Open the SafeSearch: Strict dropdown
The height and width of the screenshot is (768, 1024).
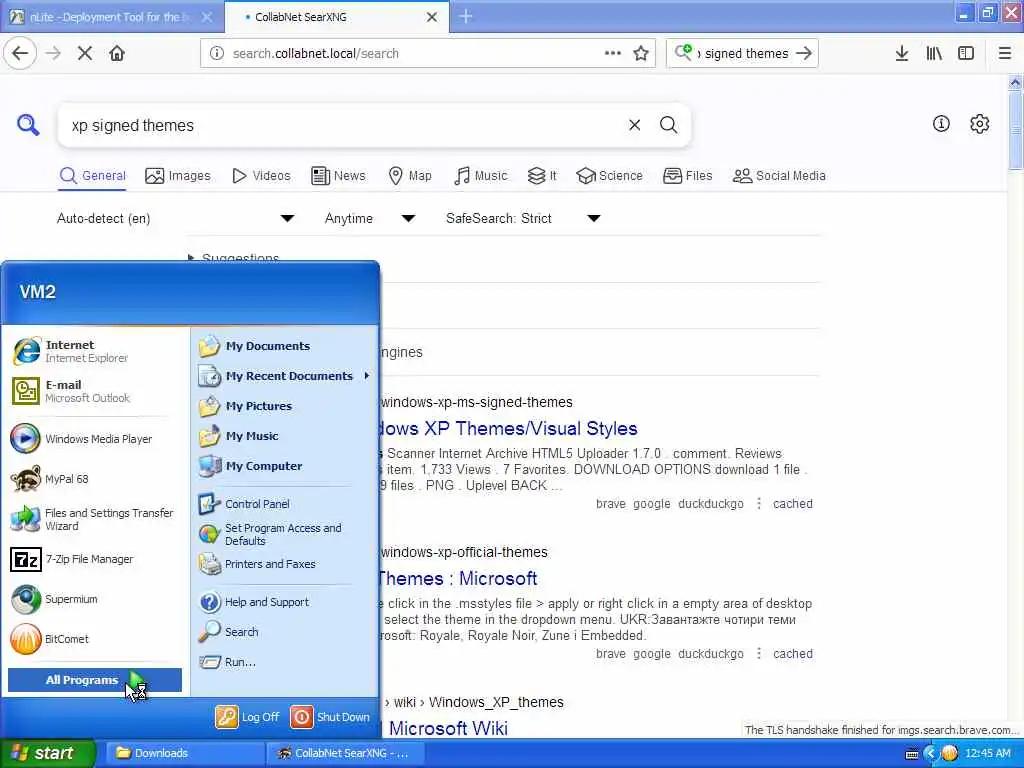coord(522,218)
